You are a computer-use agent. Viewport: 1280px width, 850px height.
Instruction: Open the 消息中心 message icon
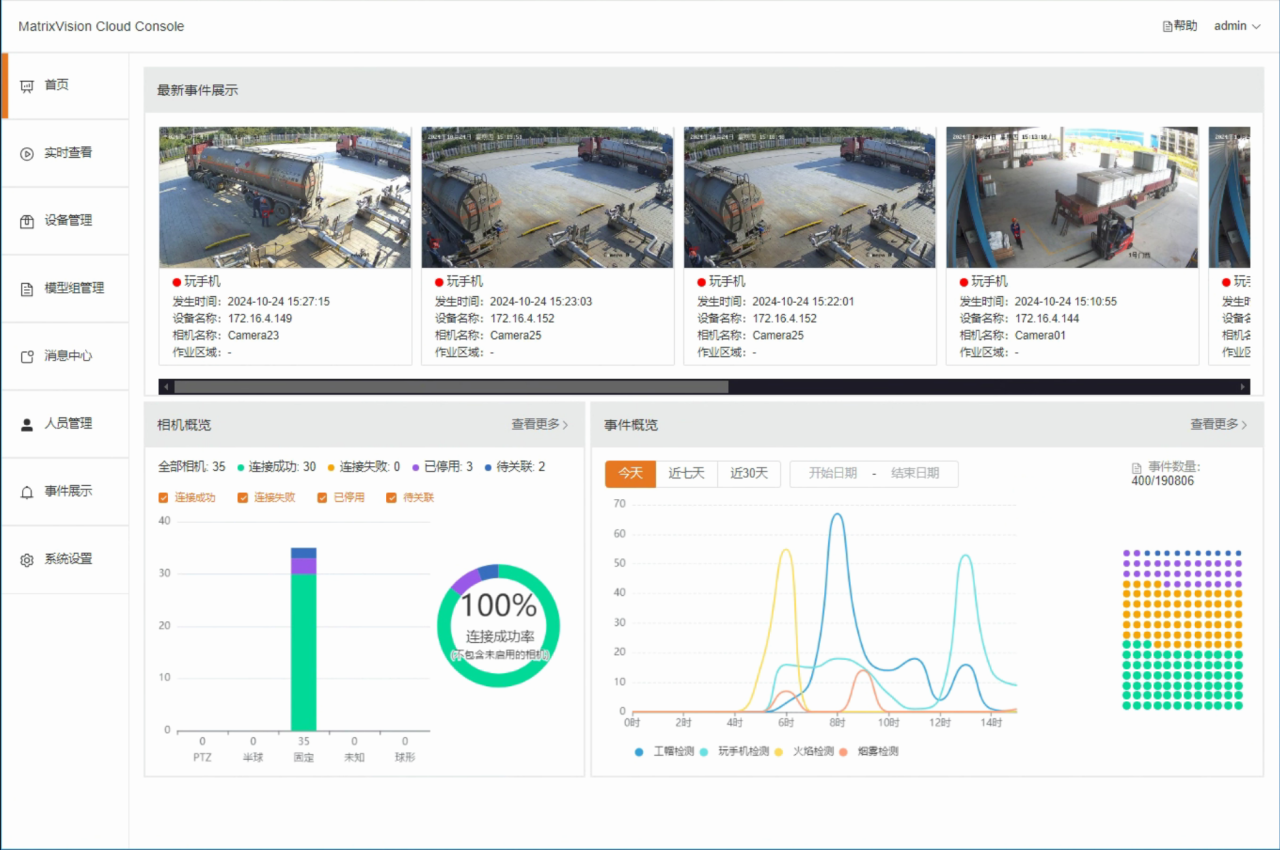(x=27, y=357)
